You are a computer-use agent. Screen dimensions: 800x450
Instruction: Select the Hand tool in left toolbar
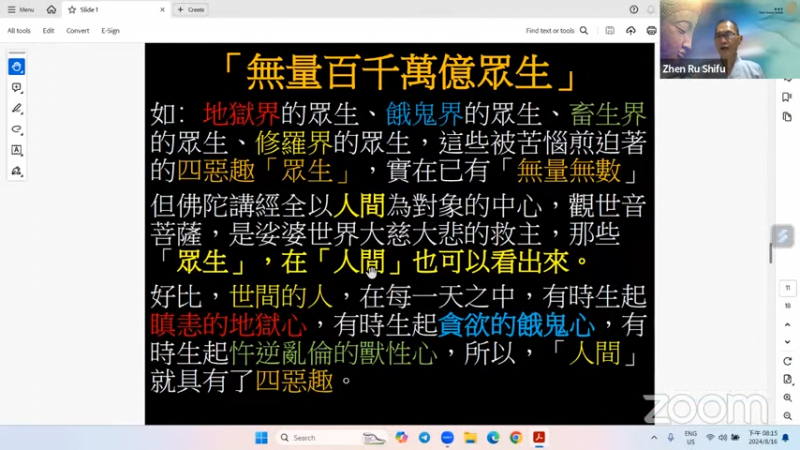tap(17, 67)
